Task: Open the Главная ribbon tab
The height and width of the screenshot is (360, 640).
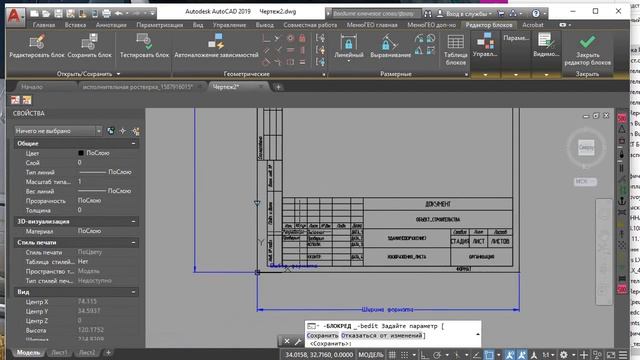Action: (x=44, y=25)
